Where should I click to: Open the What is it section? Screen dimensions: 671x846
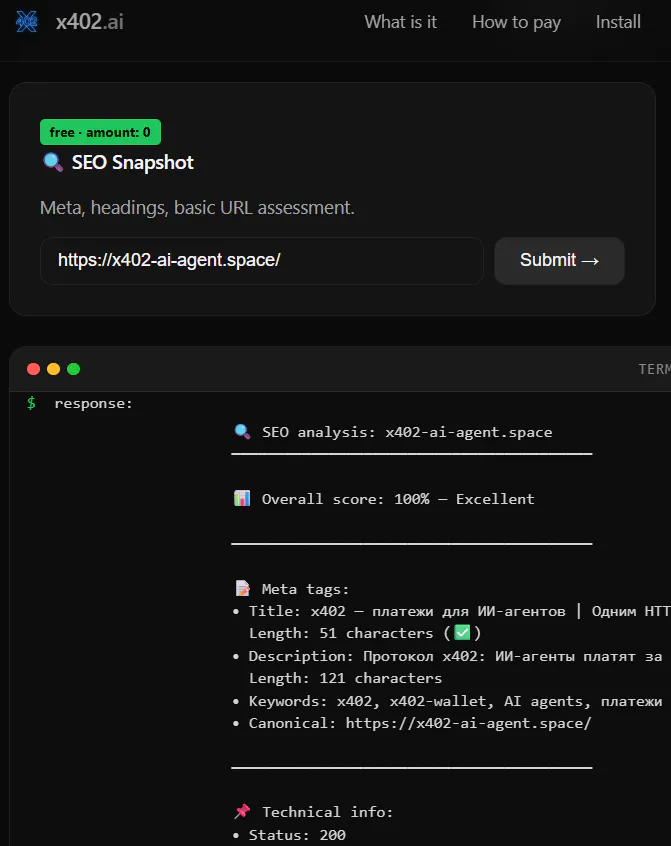(401, 22)
